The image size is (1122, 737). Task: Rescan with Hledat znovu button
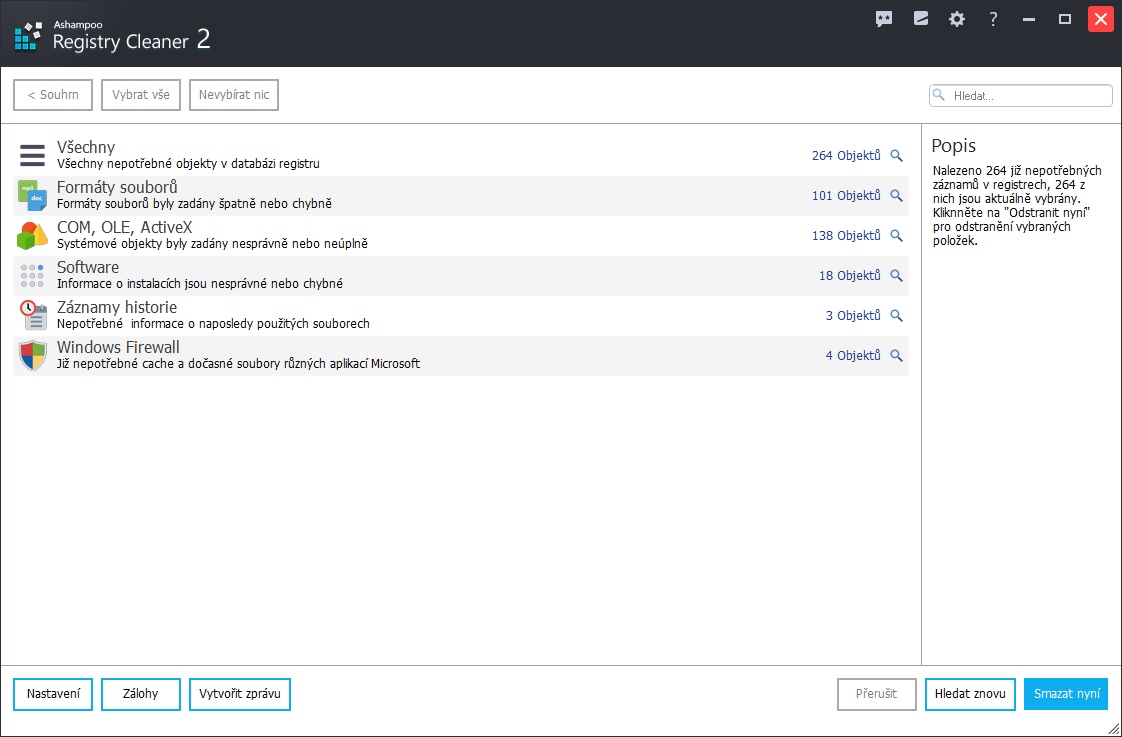(970, 694)
